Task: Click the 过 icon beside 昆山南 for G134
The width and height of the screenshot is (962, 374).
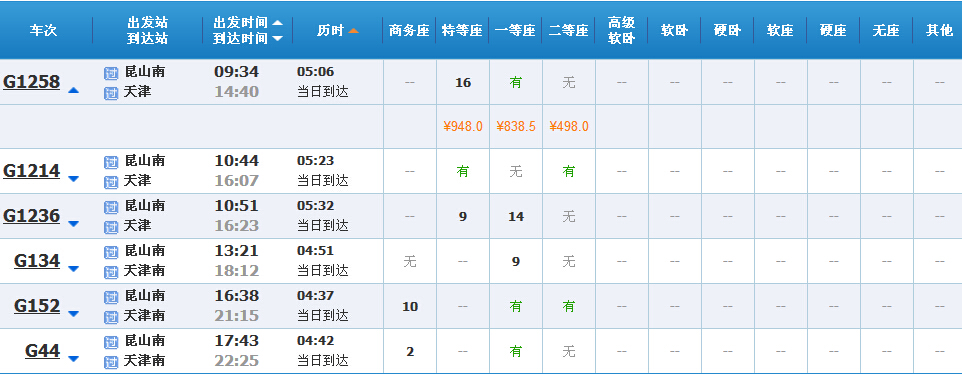Action: tap(110, 252)
